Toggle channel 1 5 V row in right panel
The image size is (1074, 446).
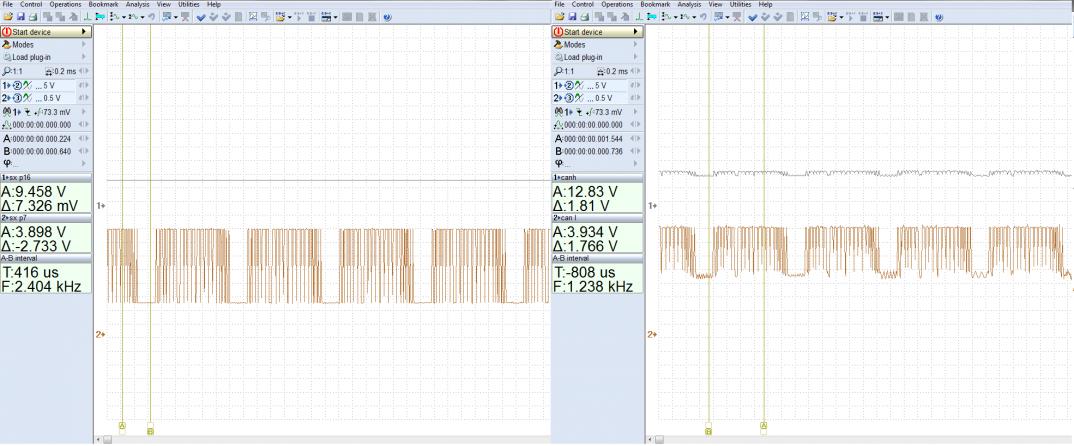pyautogui.click(x=596, y=85)
